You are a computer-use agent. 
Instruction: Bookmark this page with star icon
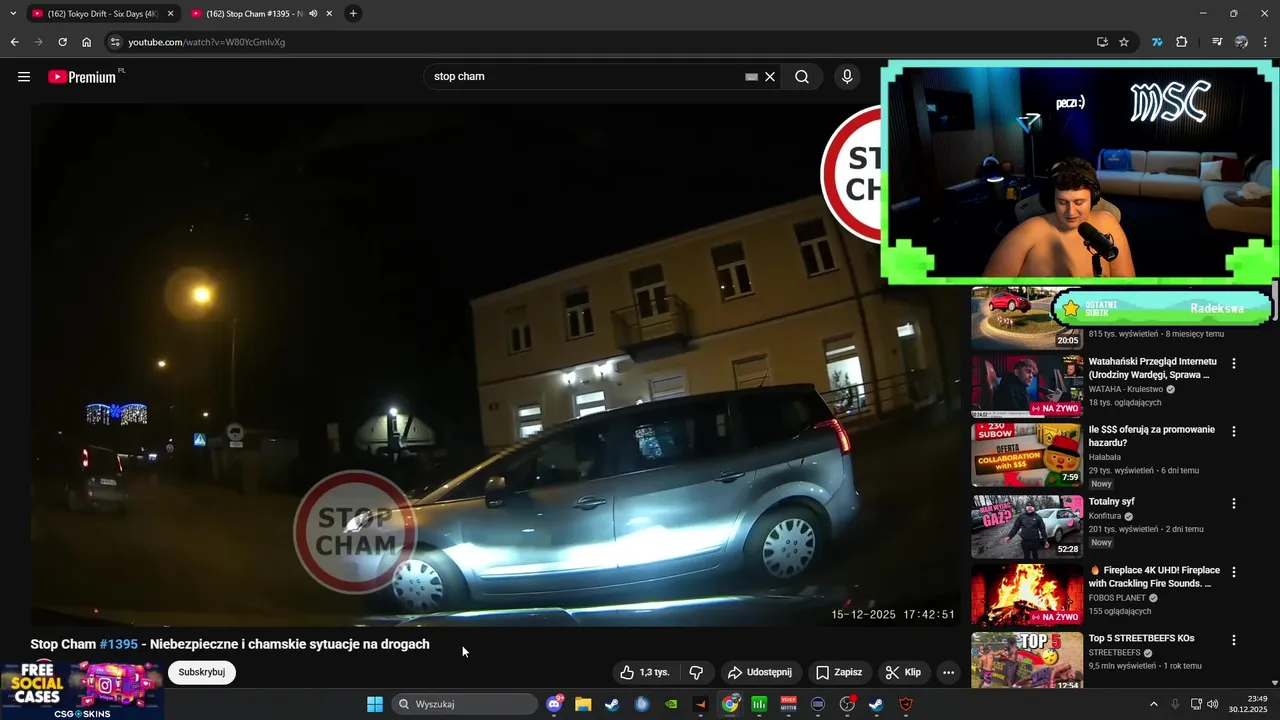1124,42
